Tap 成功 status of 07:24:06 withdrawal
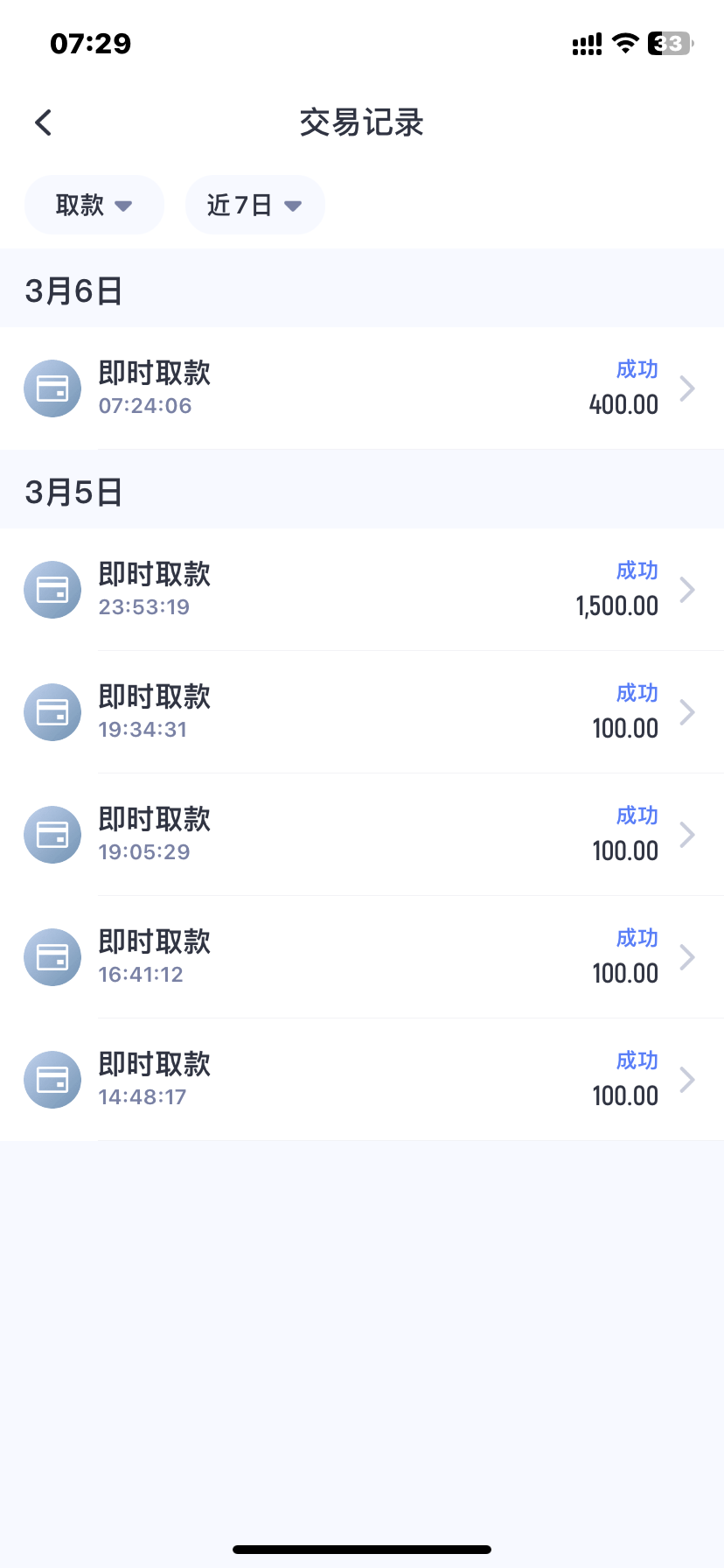Screen dimensions: 724x1568 pos(637,369)
